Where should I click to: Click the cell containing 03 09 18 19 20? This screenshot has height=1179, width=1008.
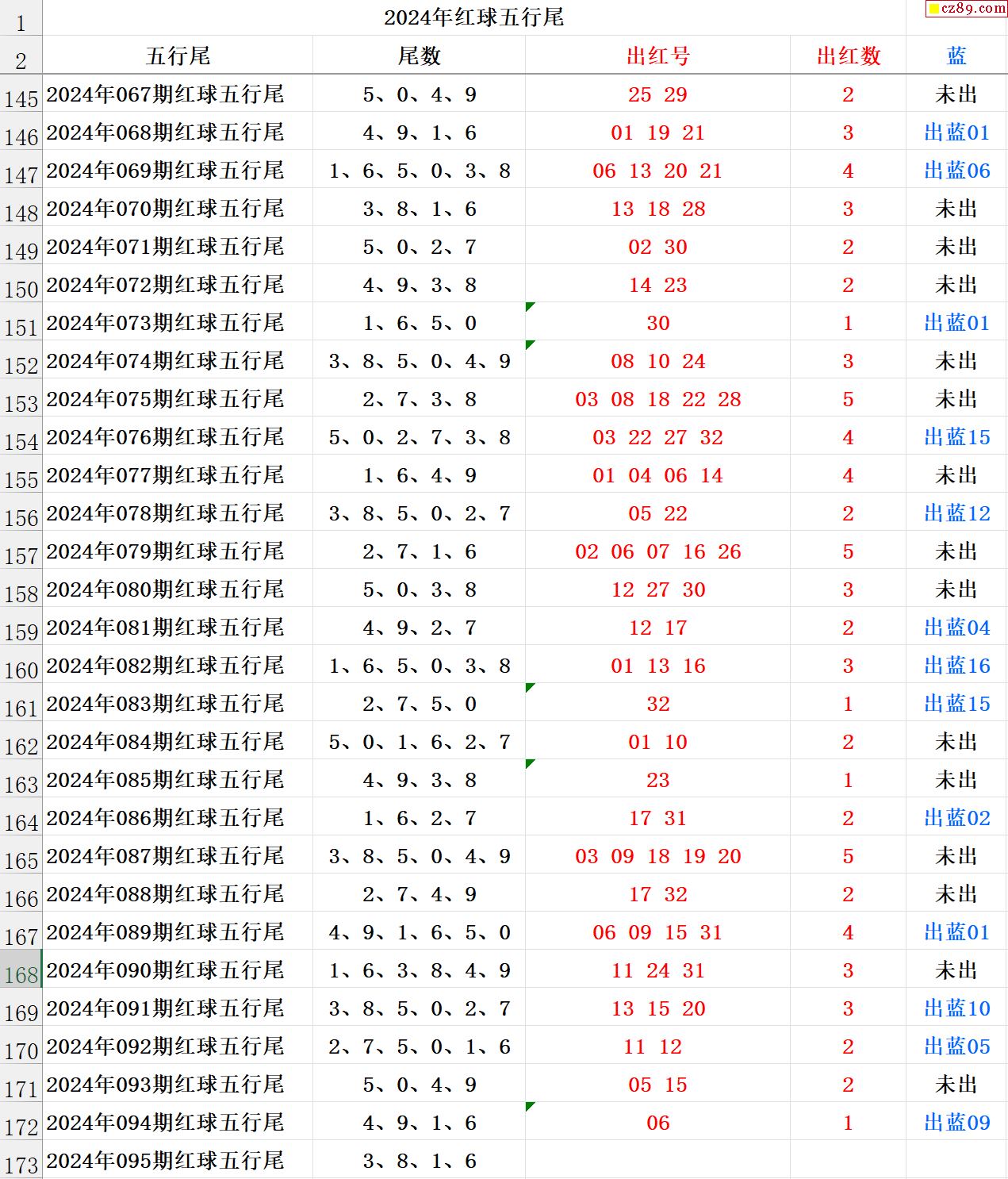click(x=657, y=856)
